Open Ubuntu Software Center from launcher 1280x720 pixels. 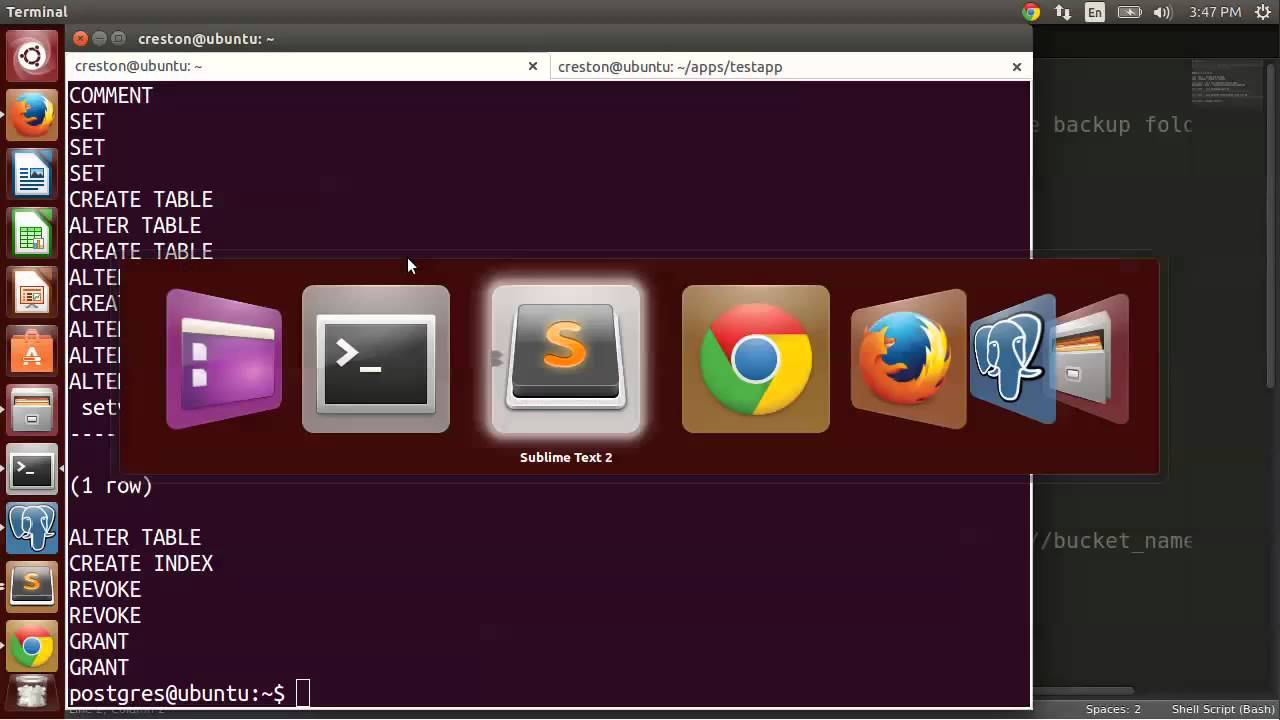tap(32, 352)
